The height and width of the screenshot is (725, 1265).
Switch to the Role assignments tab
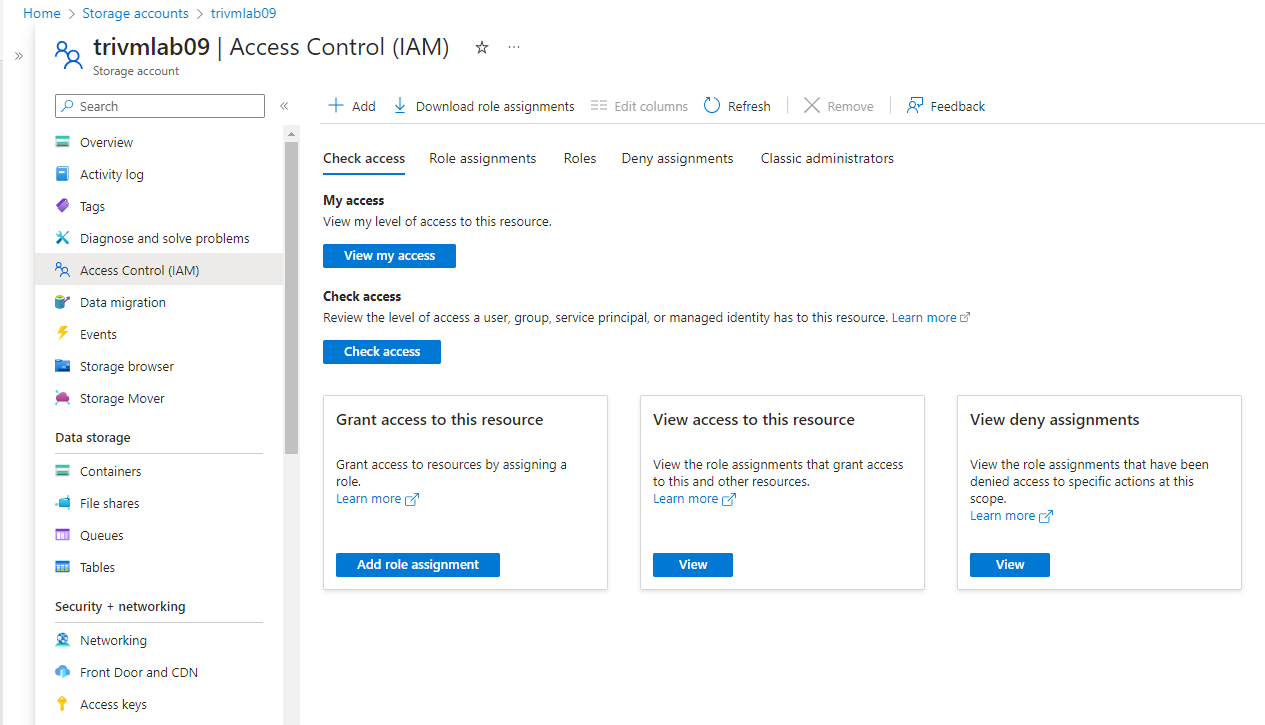click(x=482, y=158)
